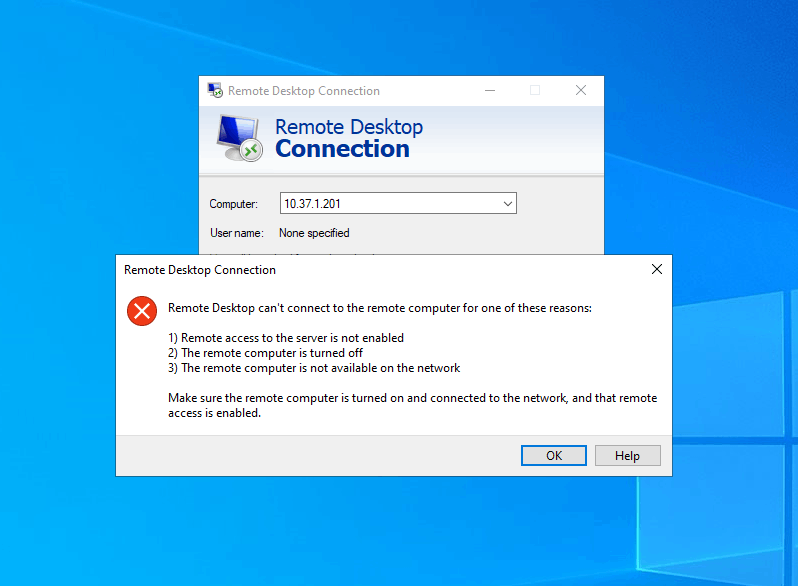
Task: Click reason '2) The remote computer is turned off'
Action: [x=266, y=353]
